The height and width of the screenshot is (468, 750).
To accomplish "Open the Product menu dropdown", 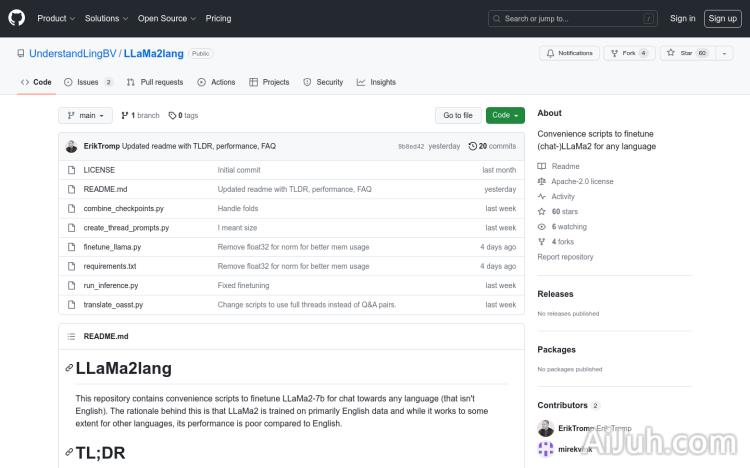I will [55, 18].
